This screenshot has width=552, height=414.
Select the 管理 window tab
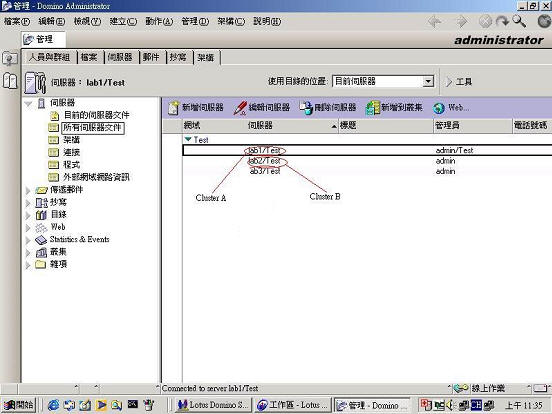[43, 39]
